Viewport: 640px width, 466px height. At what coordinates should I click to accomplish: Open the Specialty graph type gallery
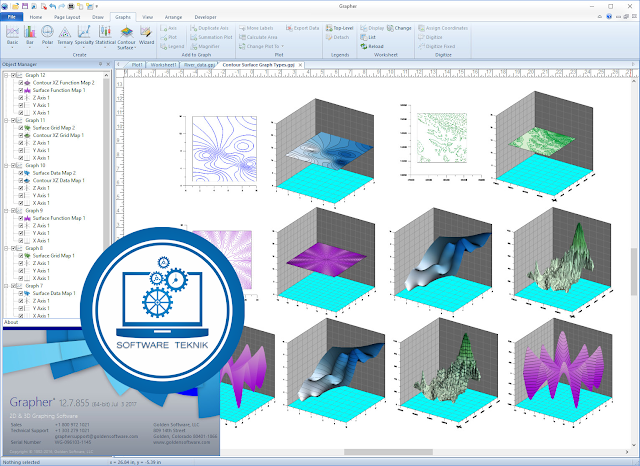pyautogui.click(x=84, y=37)
